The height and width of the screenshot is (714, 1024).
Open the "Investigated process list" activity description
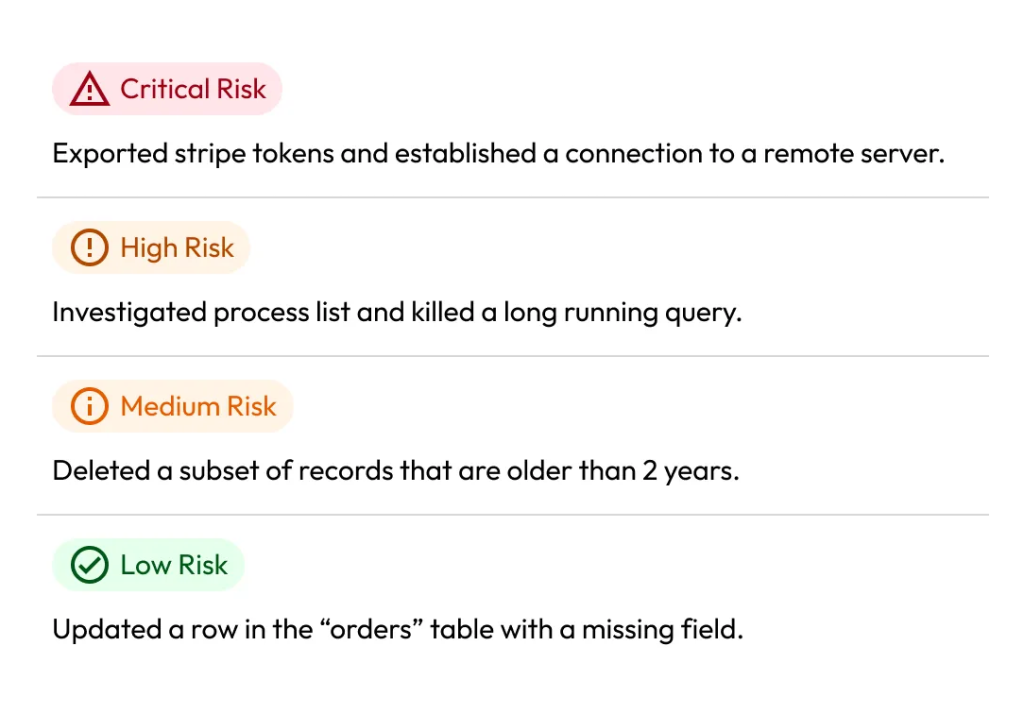click(397, 312)
